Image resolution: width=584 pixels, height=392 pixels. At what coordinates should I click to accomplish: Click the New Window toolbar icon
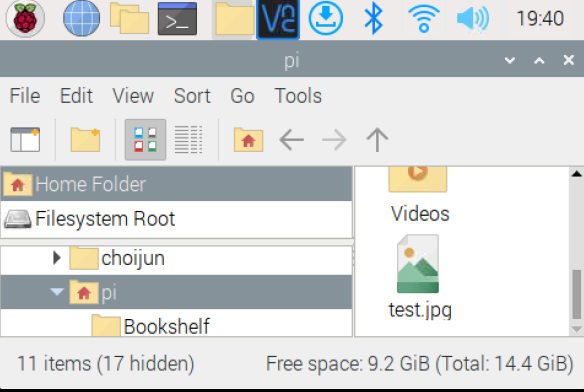pyautogui.click(x=25, y=140)
